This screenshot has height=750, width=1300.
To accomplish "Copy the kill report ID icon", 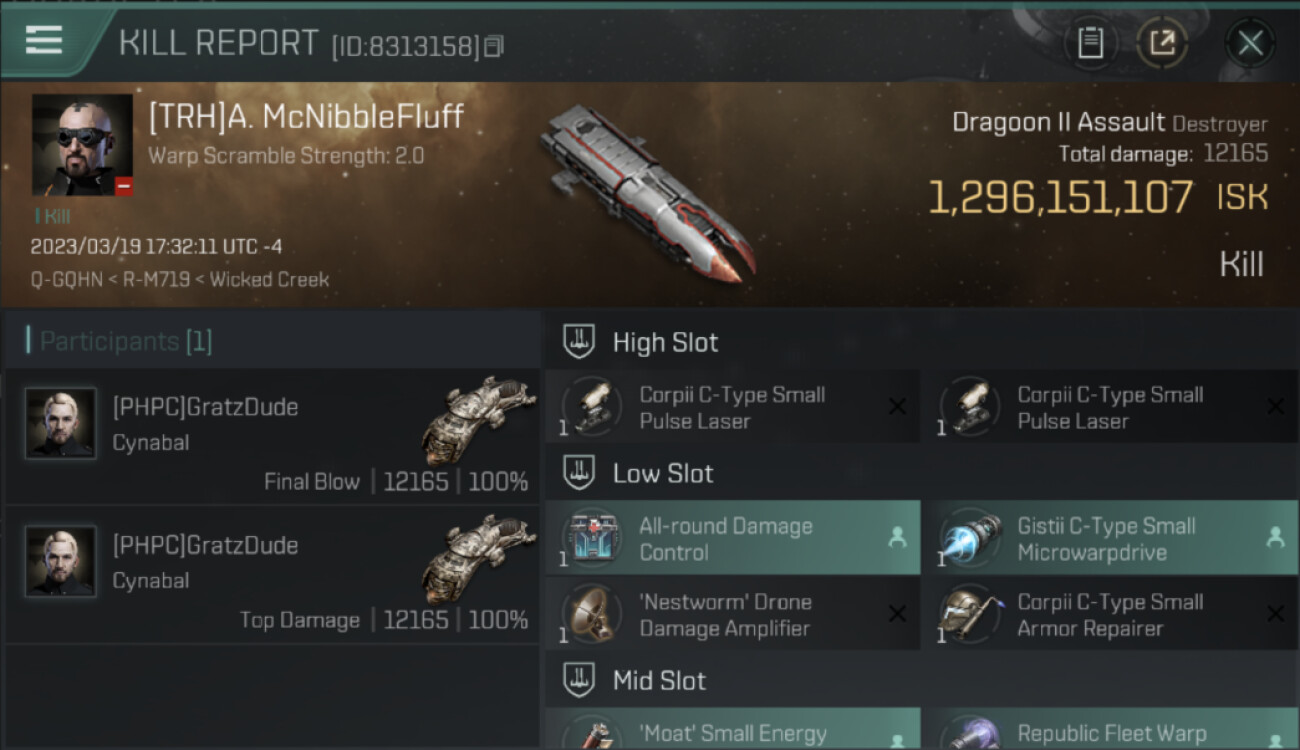I will pyautogui.click(x=493, y=46).
